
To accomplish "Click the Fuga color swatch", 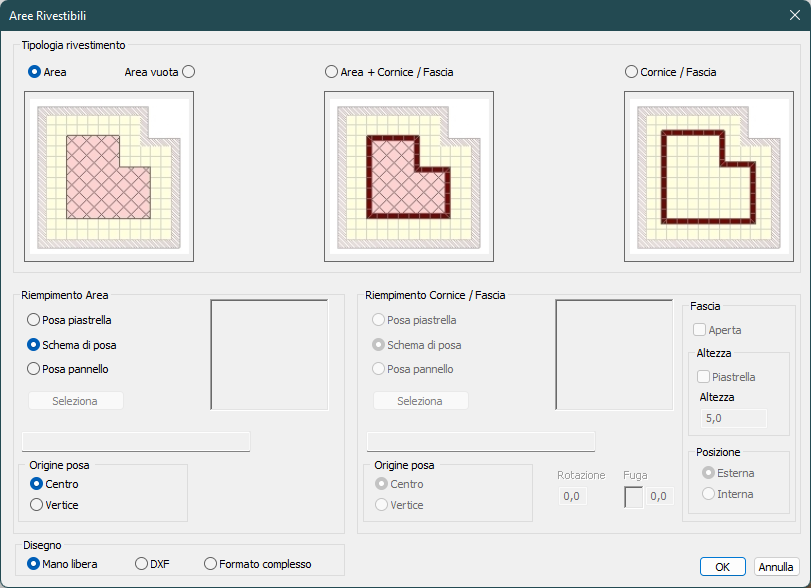I will tap(634, 497).
